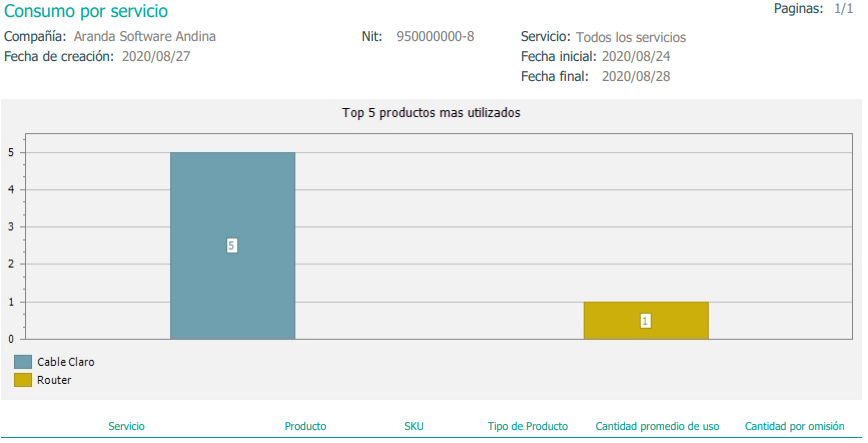
Task: Click the Fecha inicial date 2020/08/24
Action: click(x=636, y=56)
